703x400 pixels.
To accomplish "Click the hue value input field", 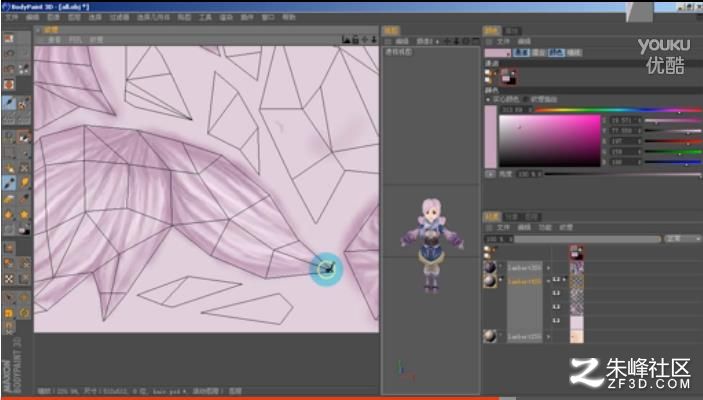I will click(x=516, y=109).
